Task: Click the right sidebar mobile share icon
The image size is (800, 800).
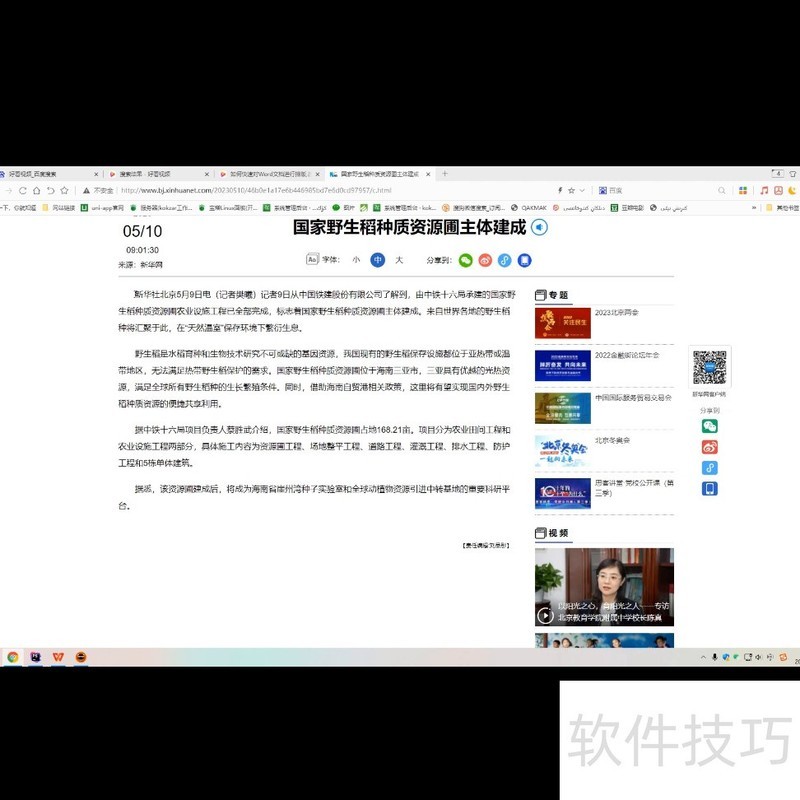Action: [710, 489]
